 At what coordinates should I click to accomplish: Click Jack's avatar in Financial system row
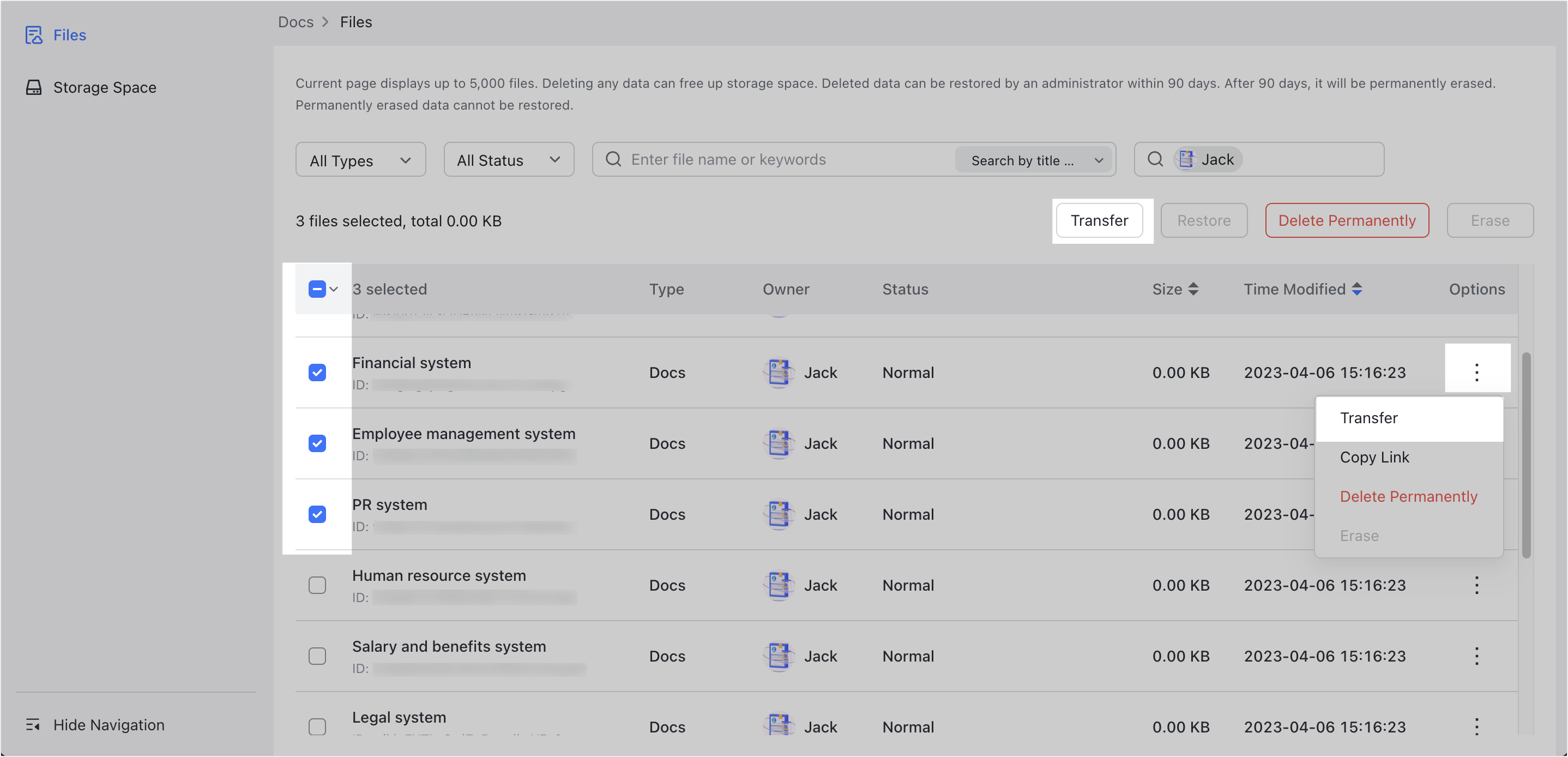(779, 372)
